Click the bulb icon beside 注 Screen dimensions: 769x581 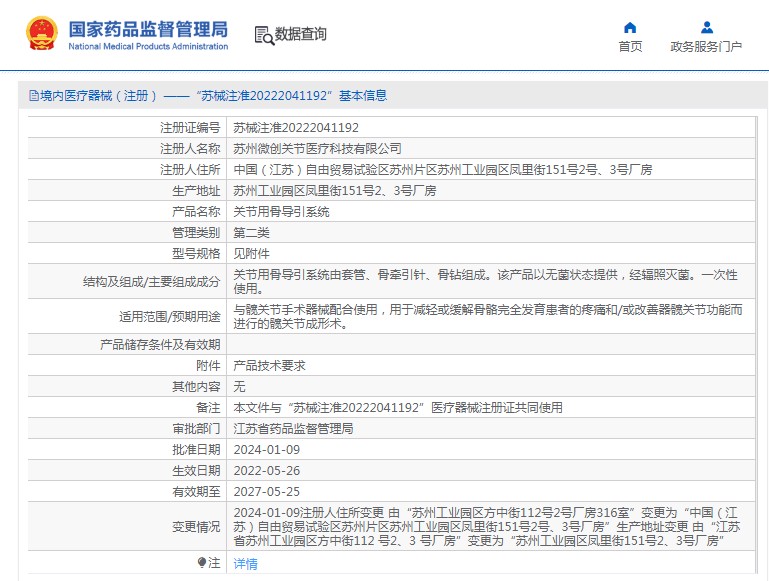[x=202, y=562]
